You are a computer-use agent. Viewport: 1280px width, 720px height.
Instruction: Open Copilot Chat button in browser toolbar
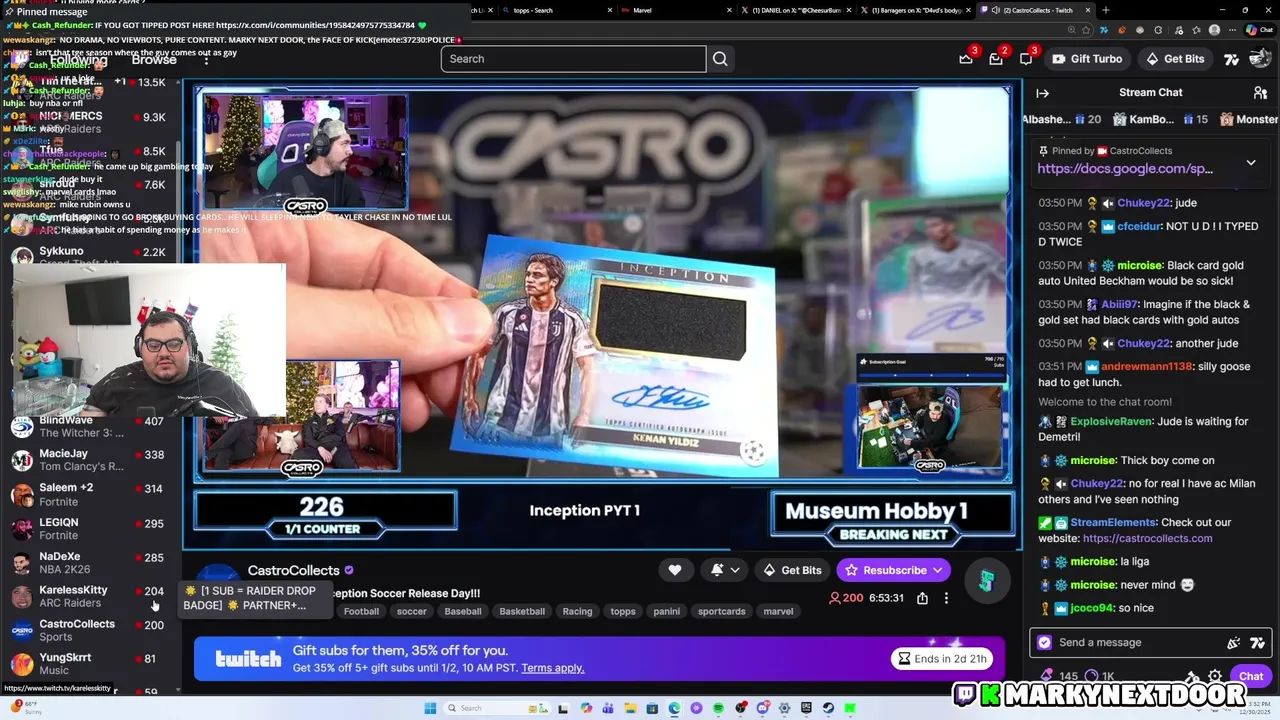[x=1260, y=30]
